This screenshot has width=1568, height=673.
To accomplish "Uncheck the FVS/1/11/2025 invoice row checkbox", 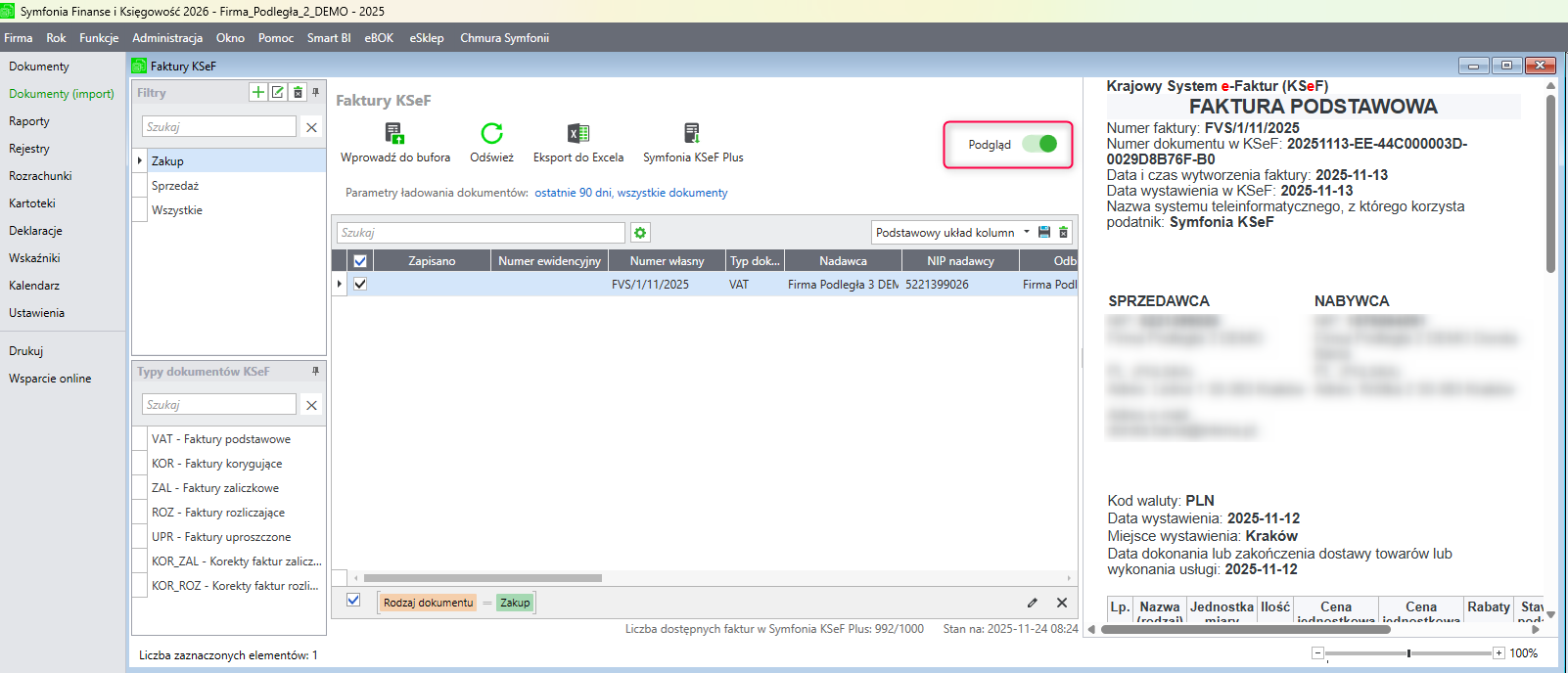I will tap(360, 284).
